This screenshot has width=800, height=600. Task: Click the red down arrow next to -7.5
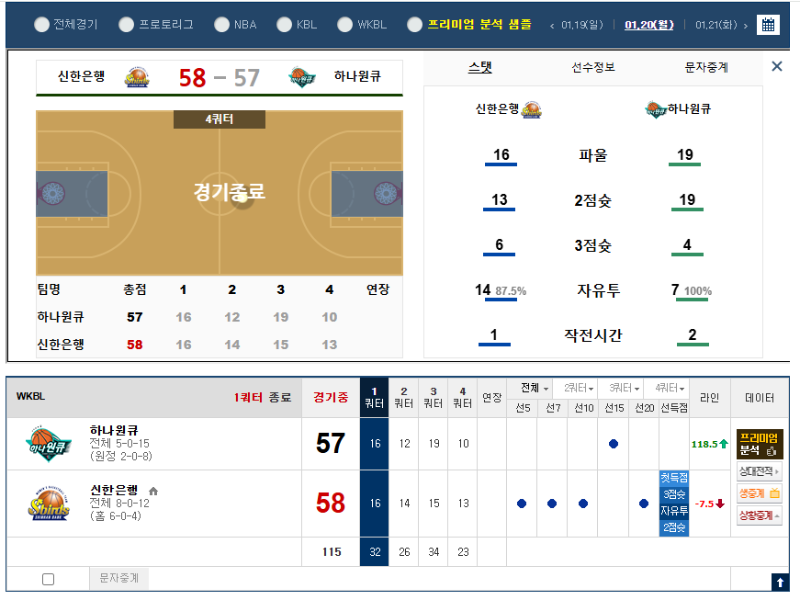click(720, 504)
